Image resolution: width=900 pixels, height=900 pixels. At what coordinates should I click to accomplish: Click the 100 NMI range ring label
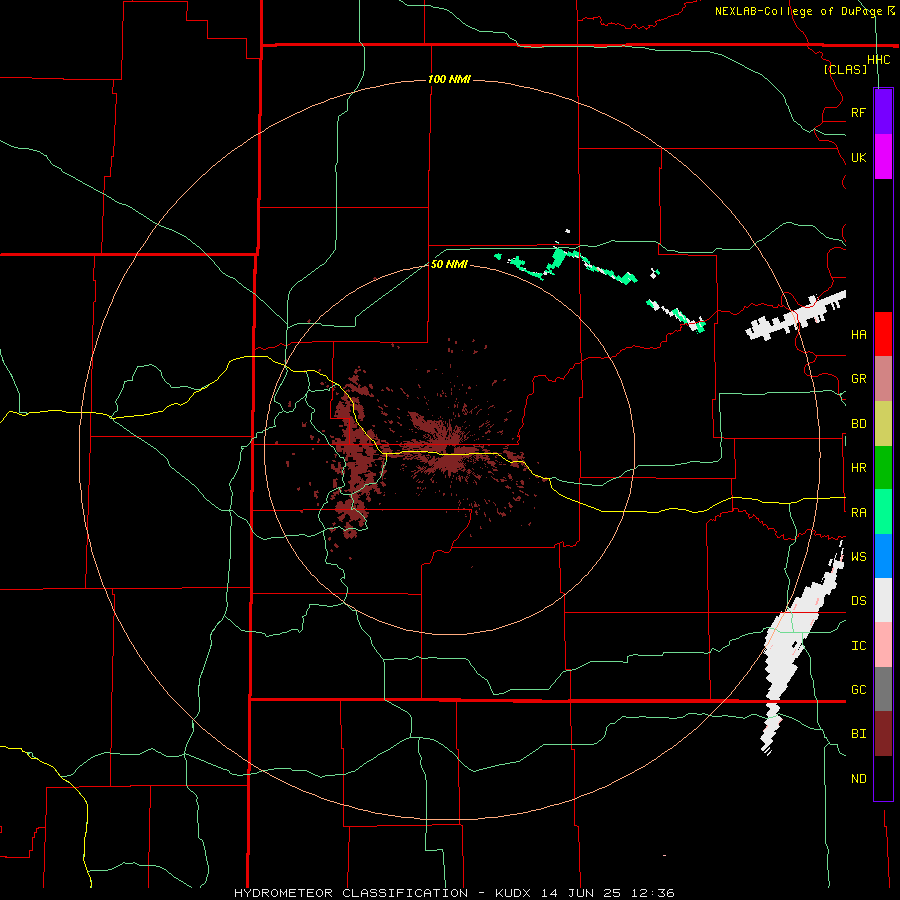point(449,79)
